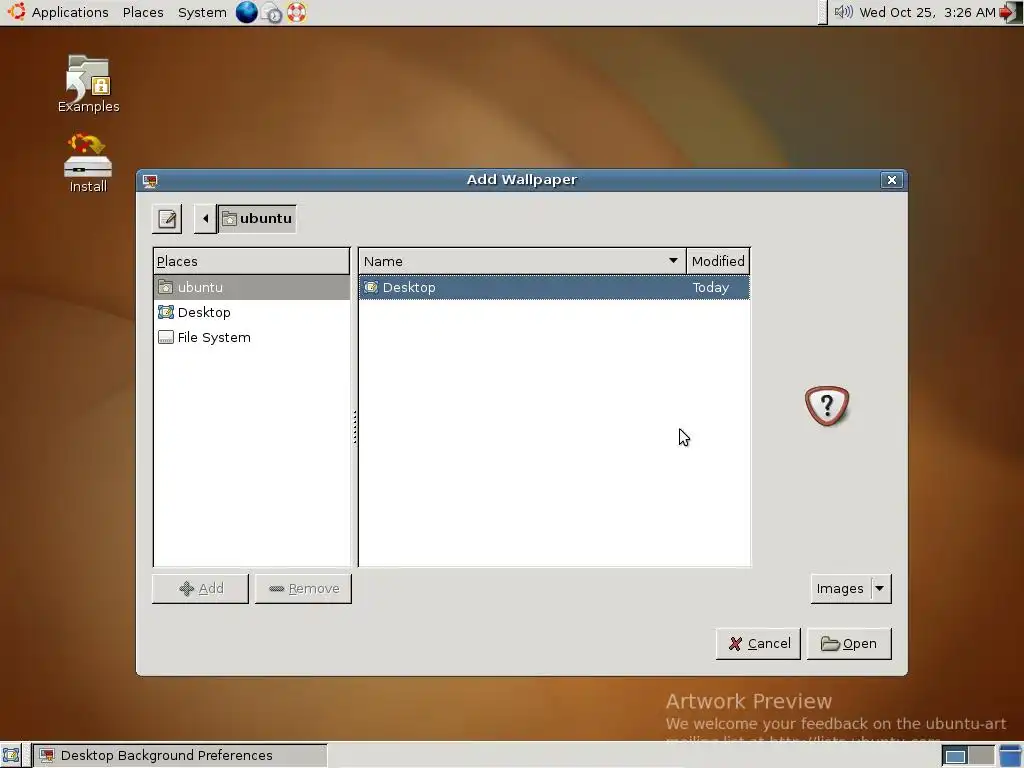Launch the Evolution mail clock icon
Screen dimensions: 1024x768
272,12
